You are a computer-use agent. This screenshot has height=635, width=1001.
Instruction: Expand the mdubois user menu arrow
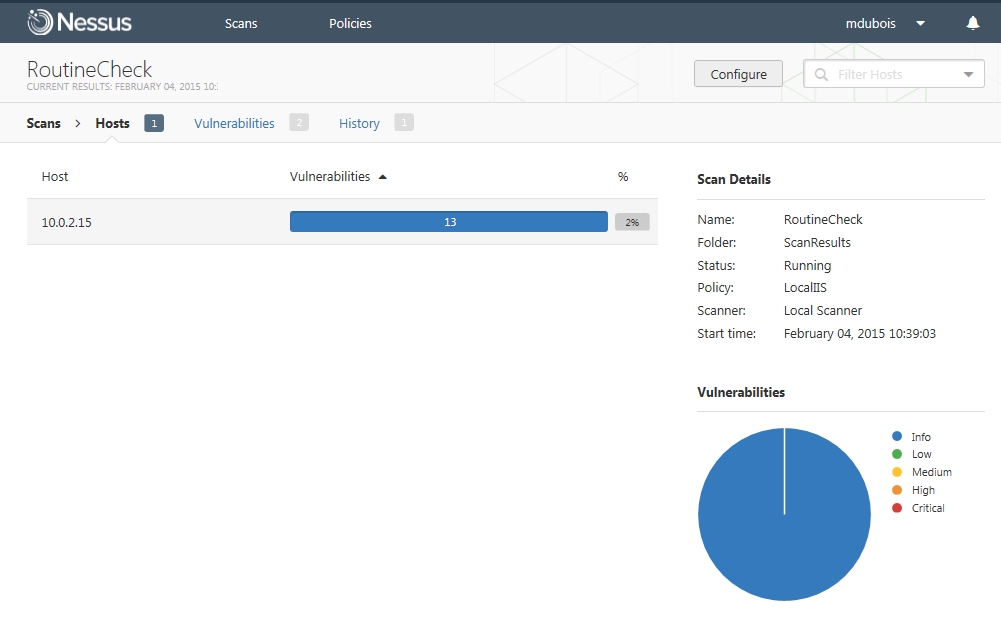[921, 24]
